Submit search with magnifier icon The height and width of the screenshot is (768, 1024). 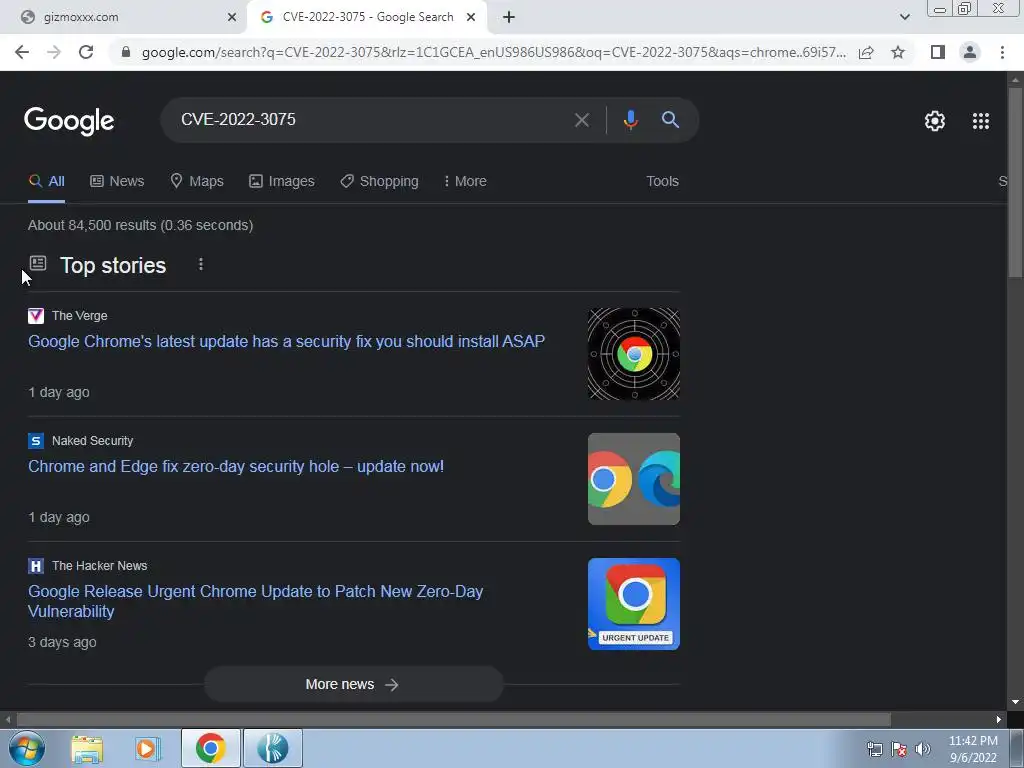click(x=670, y=120)
